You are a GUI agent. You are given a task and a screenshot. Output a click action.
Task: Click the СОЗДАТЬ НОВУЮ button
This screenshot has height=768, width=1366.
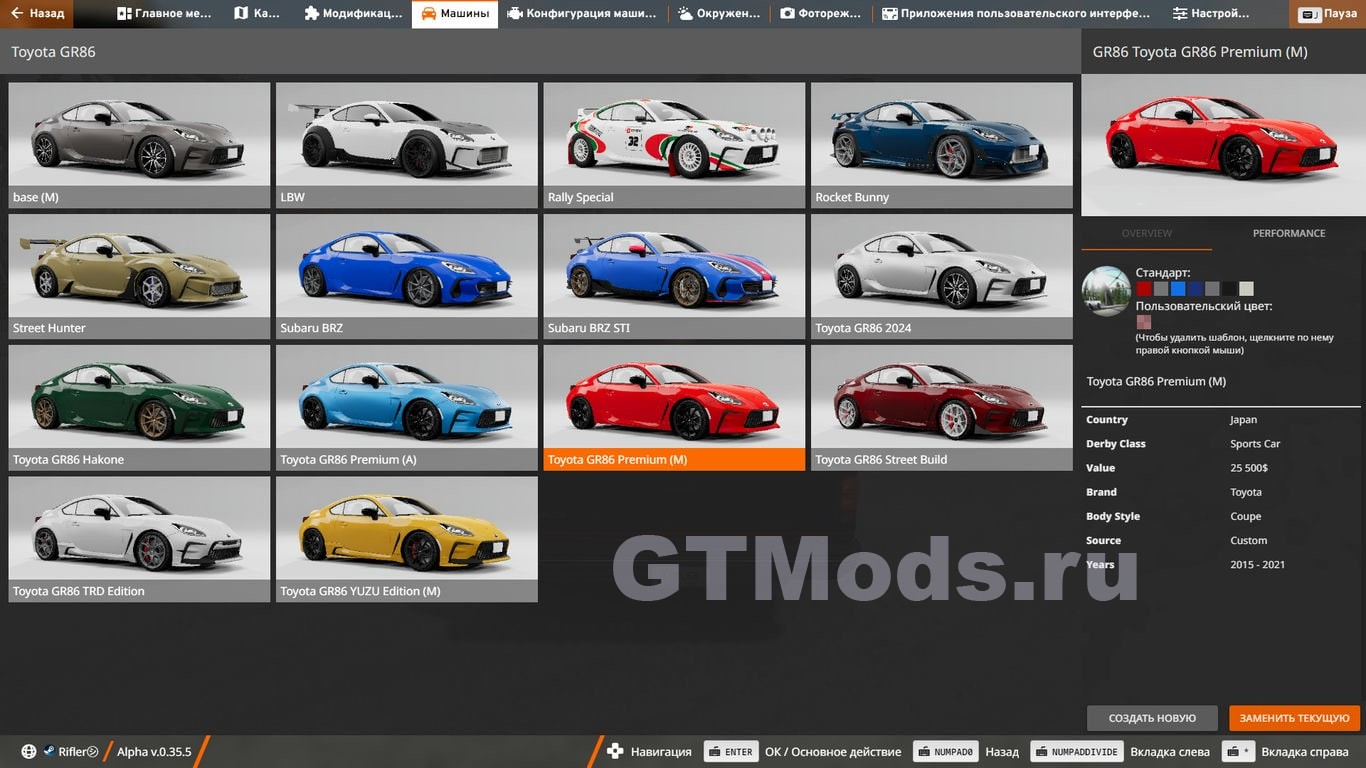[x=1152, y=718]
